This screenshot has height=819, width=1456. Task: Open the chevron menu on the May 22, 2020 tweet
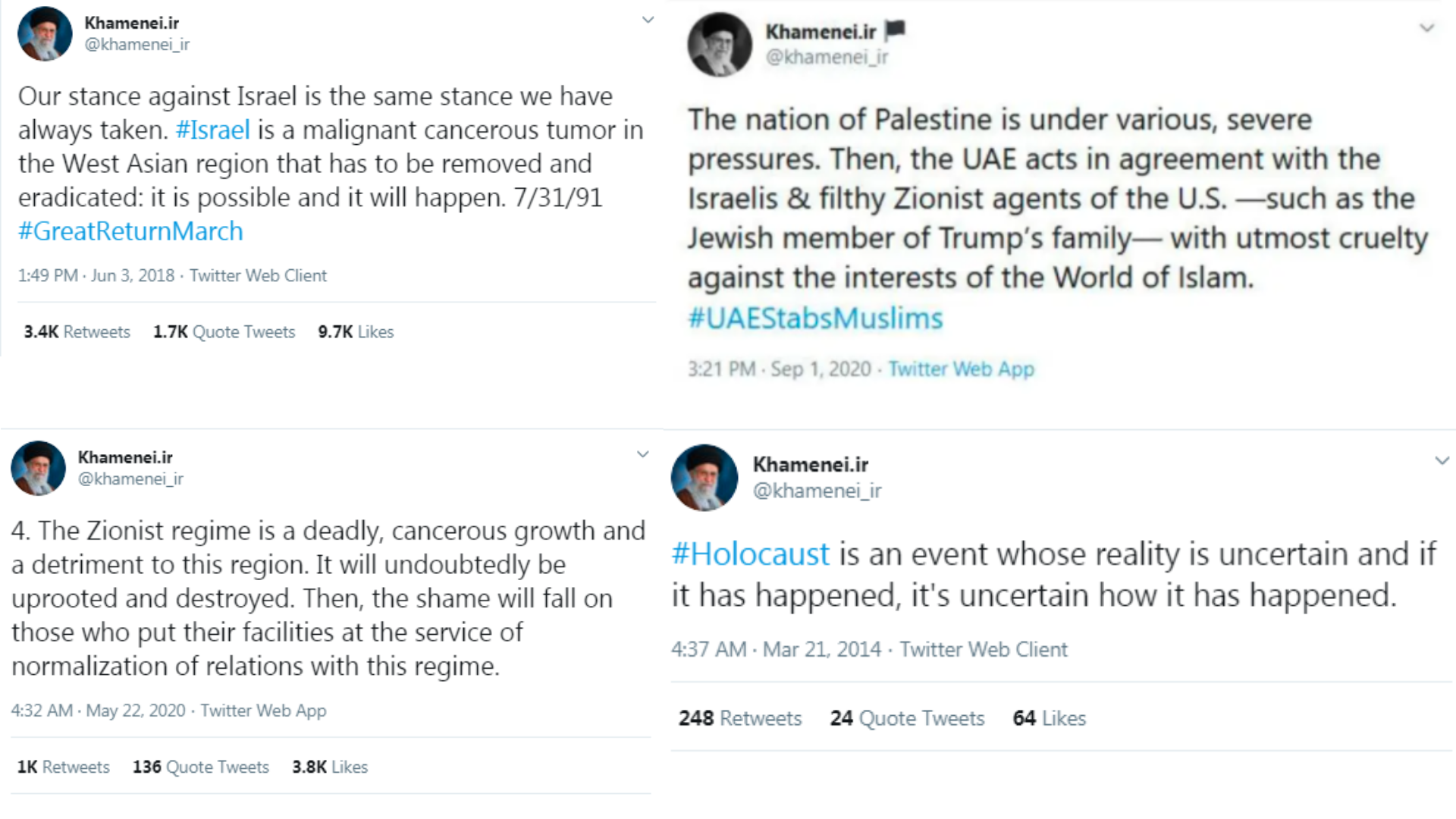pos(642,455)
